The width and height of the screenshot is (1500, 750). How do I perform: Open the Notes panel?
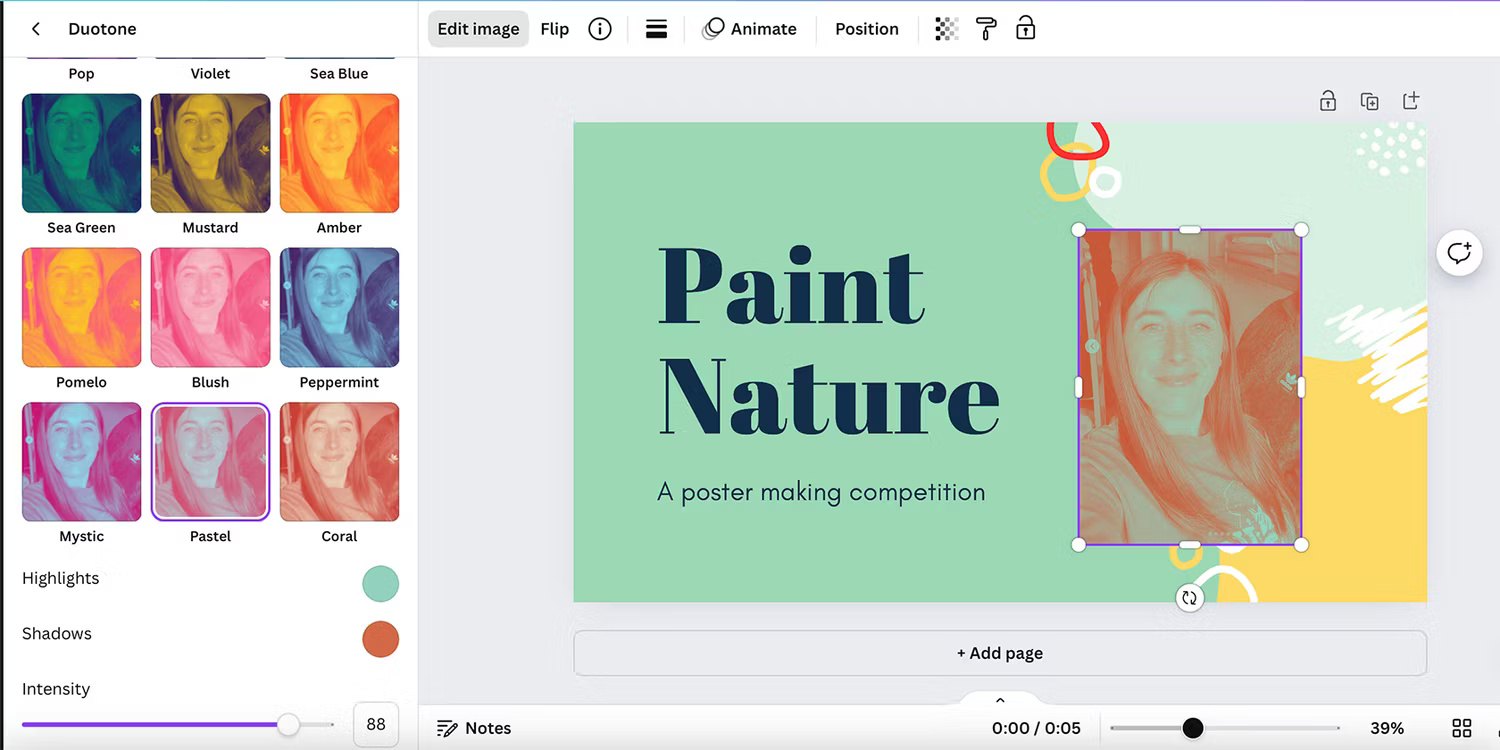(475, 728)
